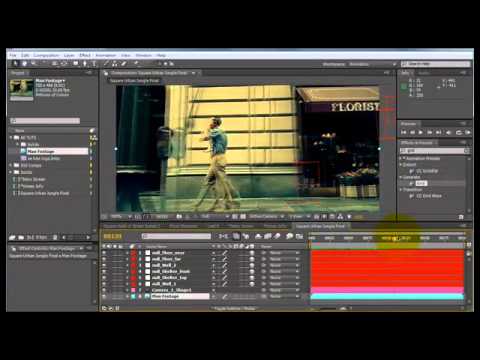The width and height of the screenshot is (480, 360).
Task: Mute audio in the Preview panel
Action: coord(449,132)
